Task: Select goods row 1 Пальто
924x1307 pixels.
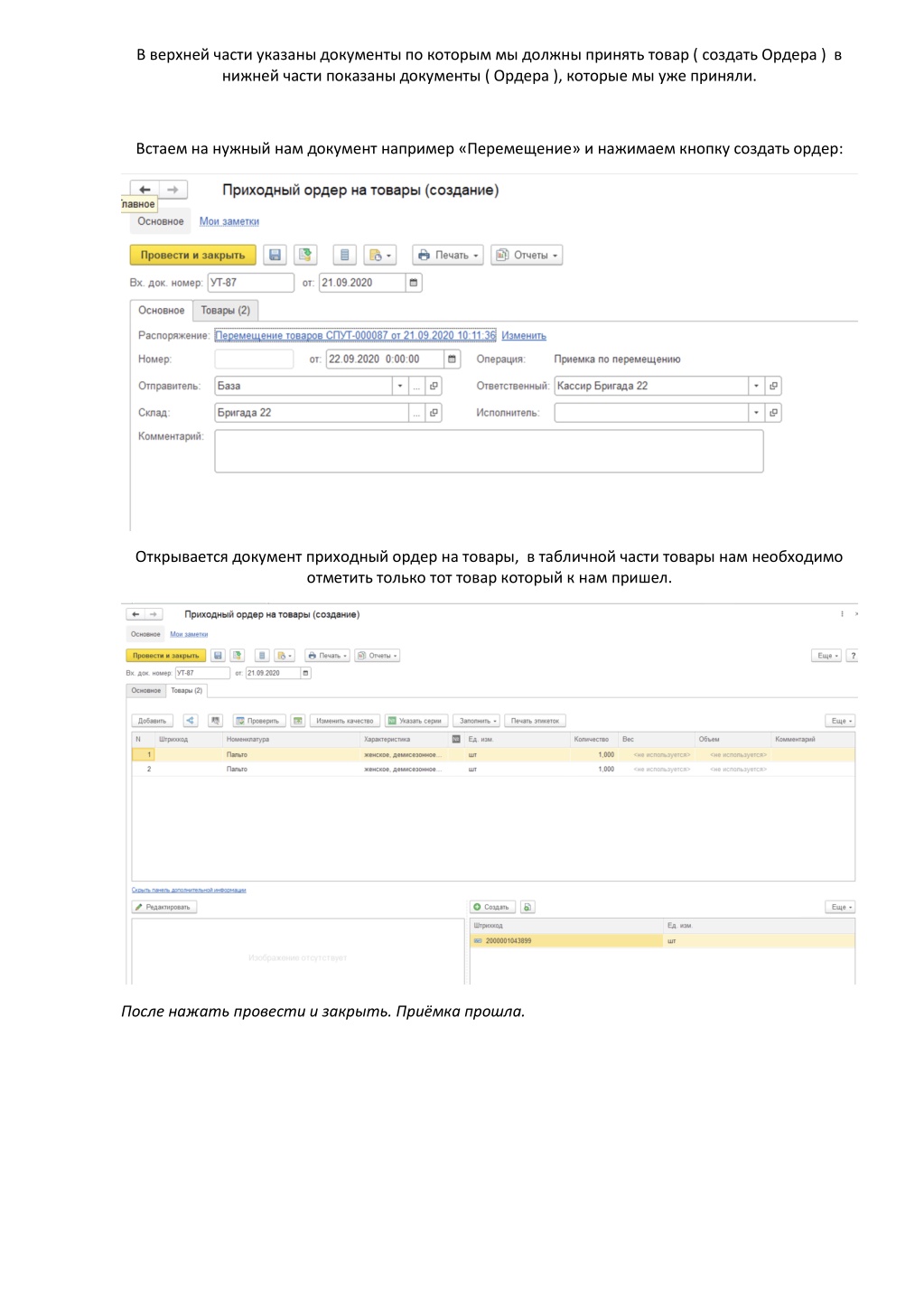Action: 493,755
